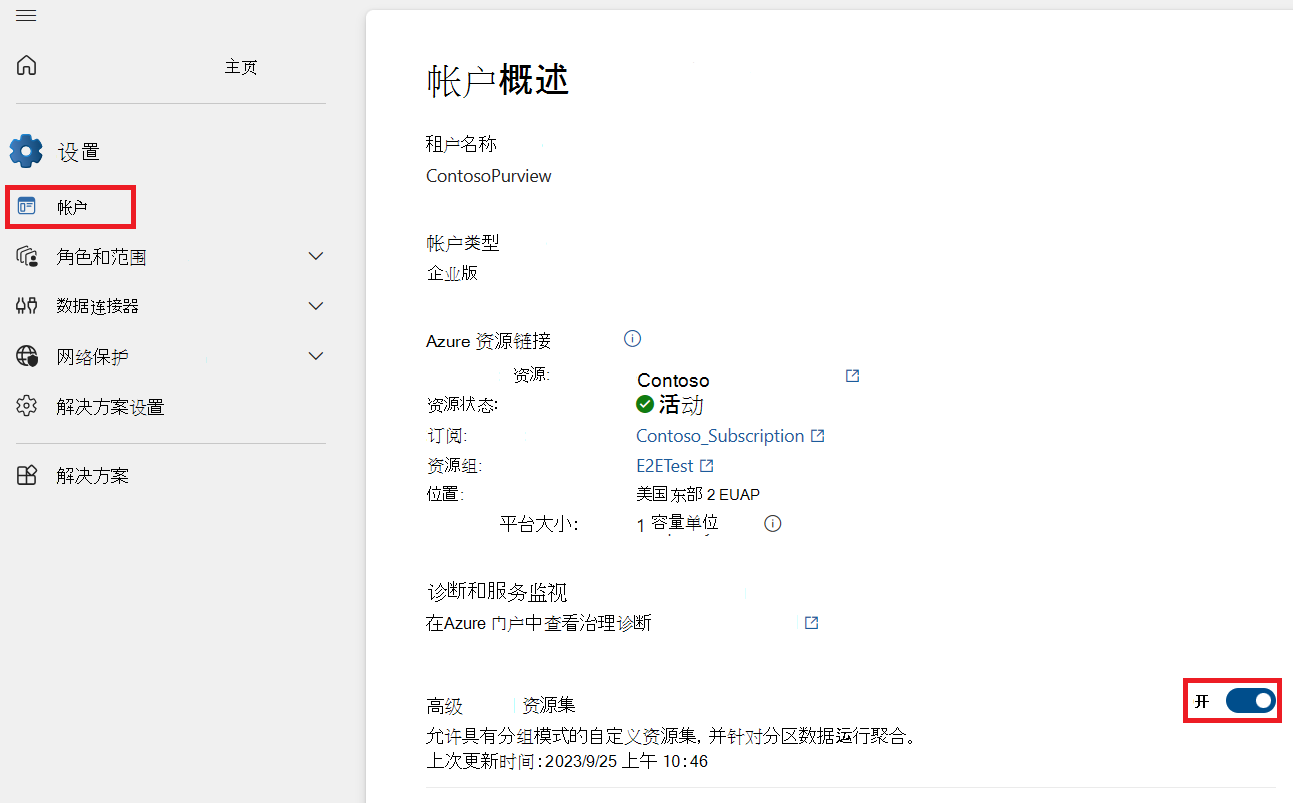Click the 租户名称 label

(461, 143)
